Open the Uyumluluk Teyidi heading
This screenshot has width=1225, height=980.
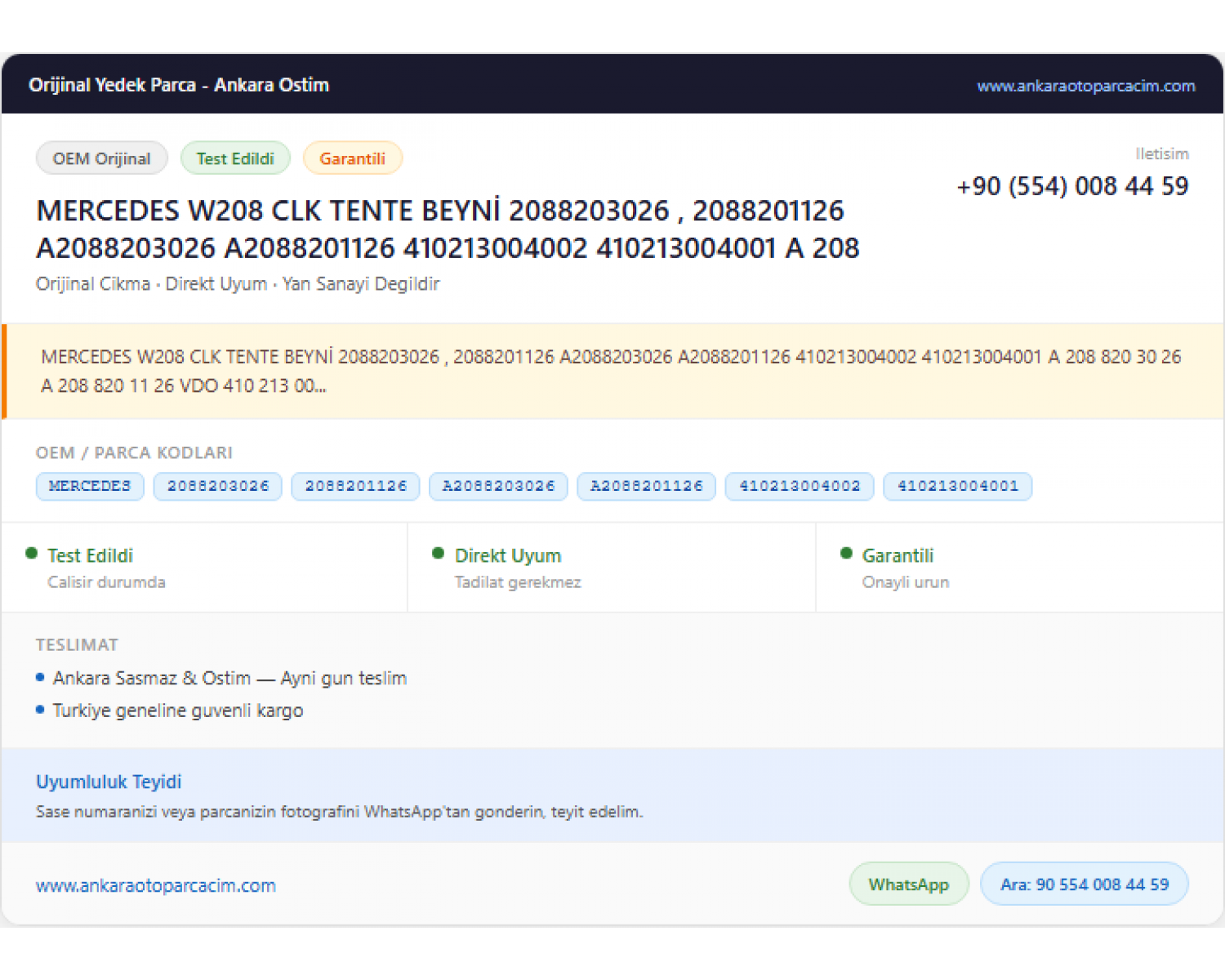tap(109, 782)
